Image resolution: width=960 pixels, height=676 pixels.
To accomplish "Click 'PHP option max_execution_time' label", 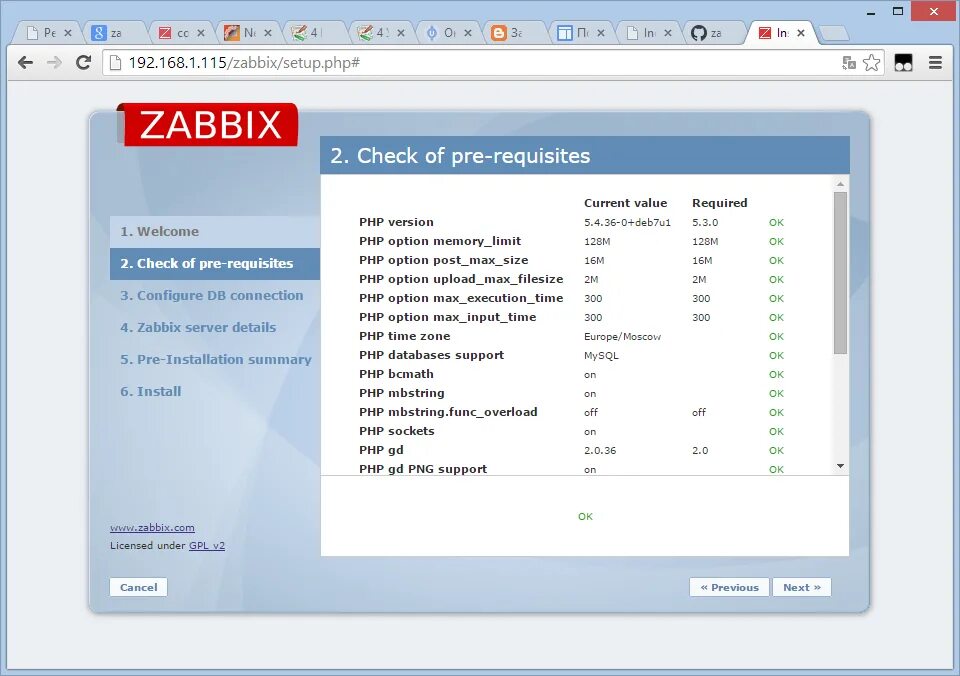I will pyautogui.click(x=461, y=298).
